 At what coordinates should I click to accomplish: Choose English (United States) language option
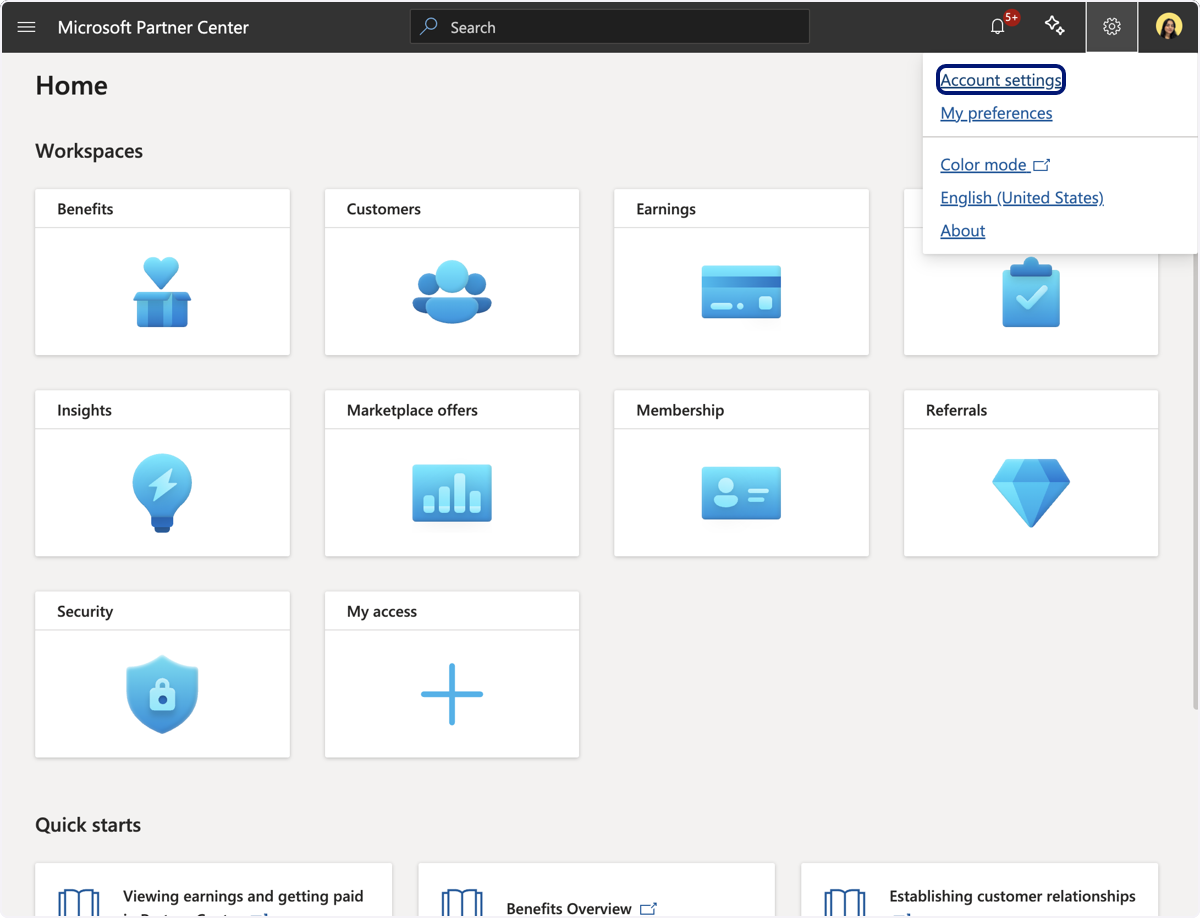click(x=1022, y=198)
